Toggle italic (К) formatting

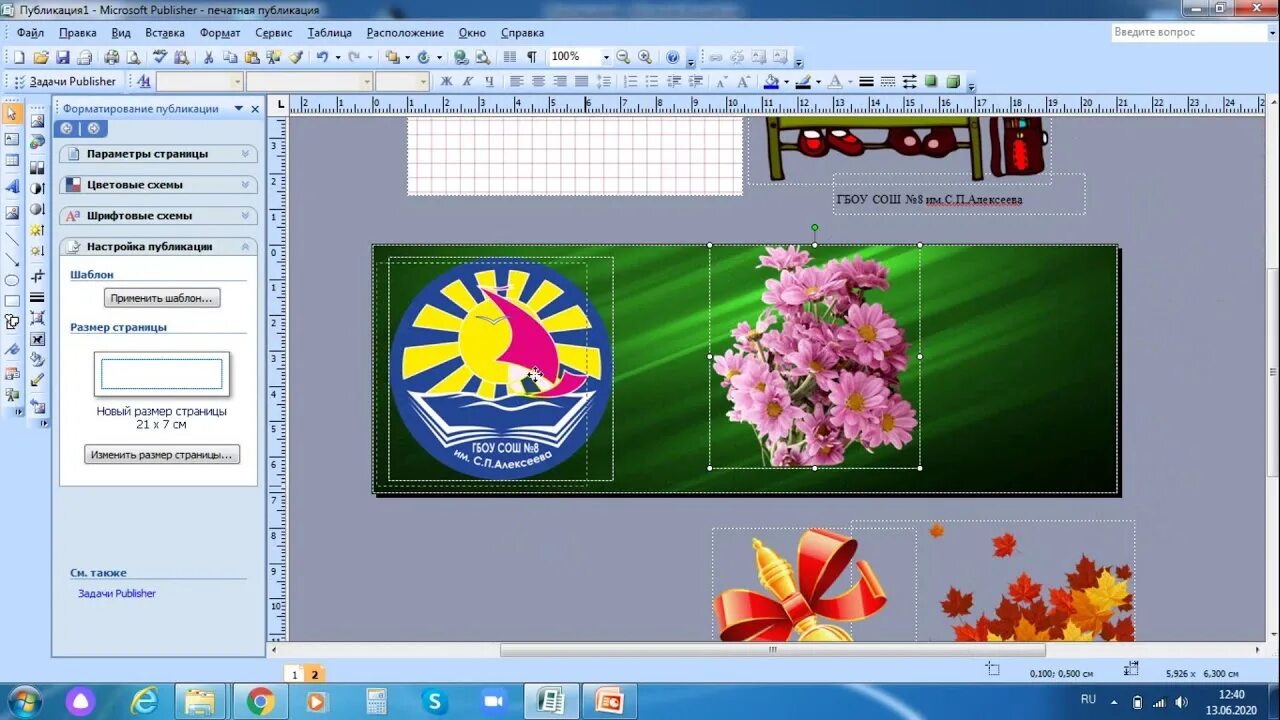[x=468, y=81]
